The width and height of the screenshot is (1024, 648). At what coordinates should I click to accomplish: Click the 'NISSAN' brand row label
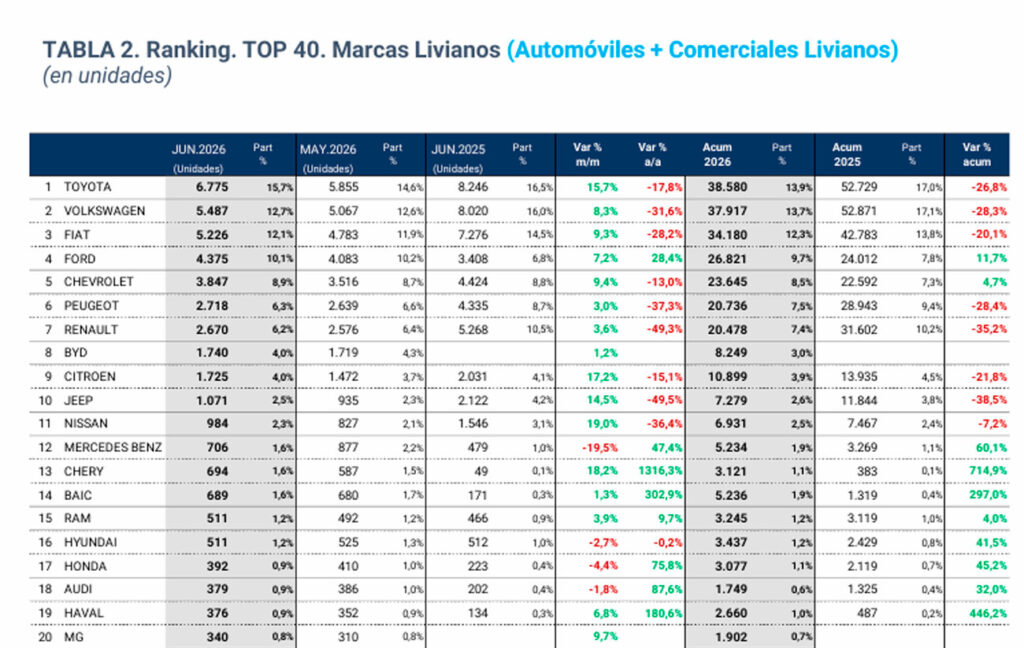(86, 423)
